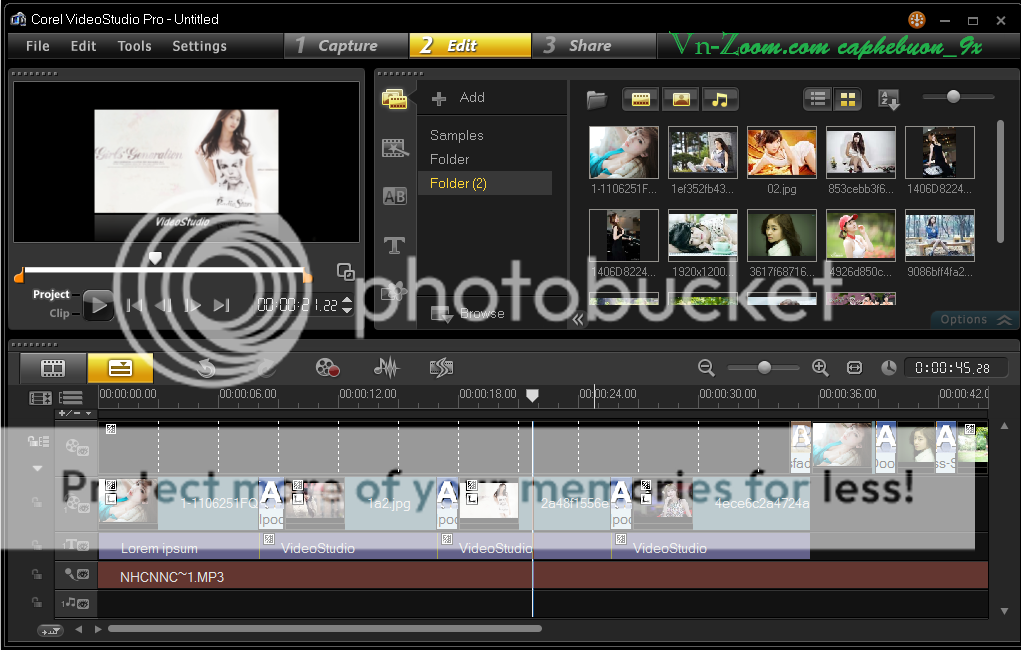Image resolution: width=1021 pixels, height=650 pixels.
Task: Toggle show photos filter in library
Action: (680, 99)
